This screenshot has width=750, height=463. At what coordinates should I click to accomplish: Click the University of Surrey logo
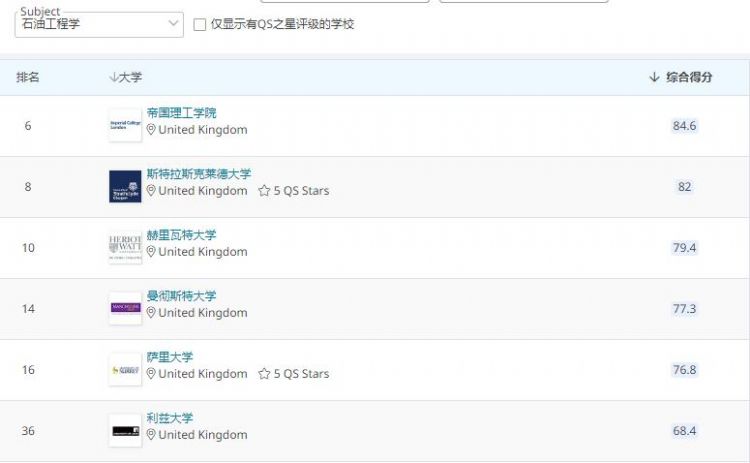click(125, 370)
